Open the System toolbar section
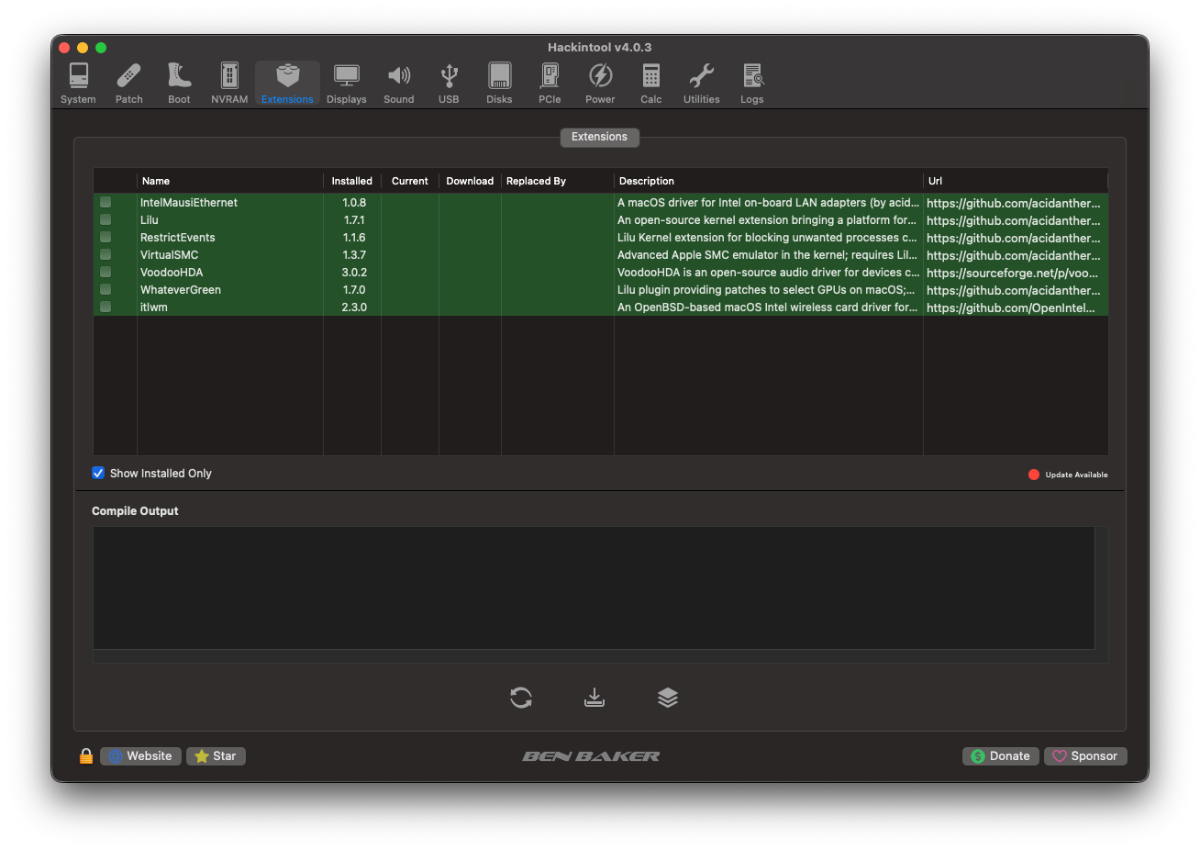The height and width of the screenshot is (850, 1200). (x=78, y=84)
